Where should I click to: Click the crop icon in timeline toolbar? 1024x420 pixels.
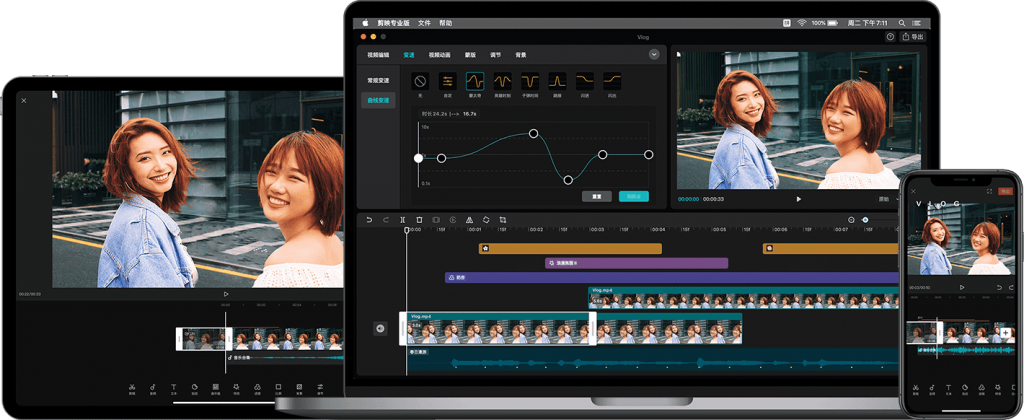click(503, 220)
